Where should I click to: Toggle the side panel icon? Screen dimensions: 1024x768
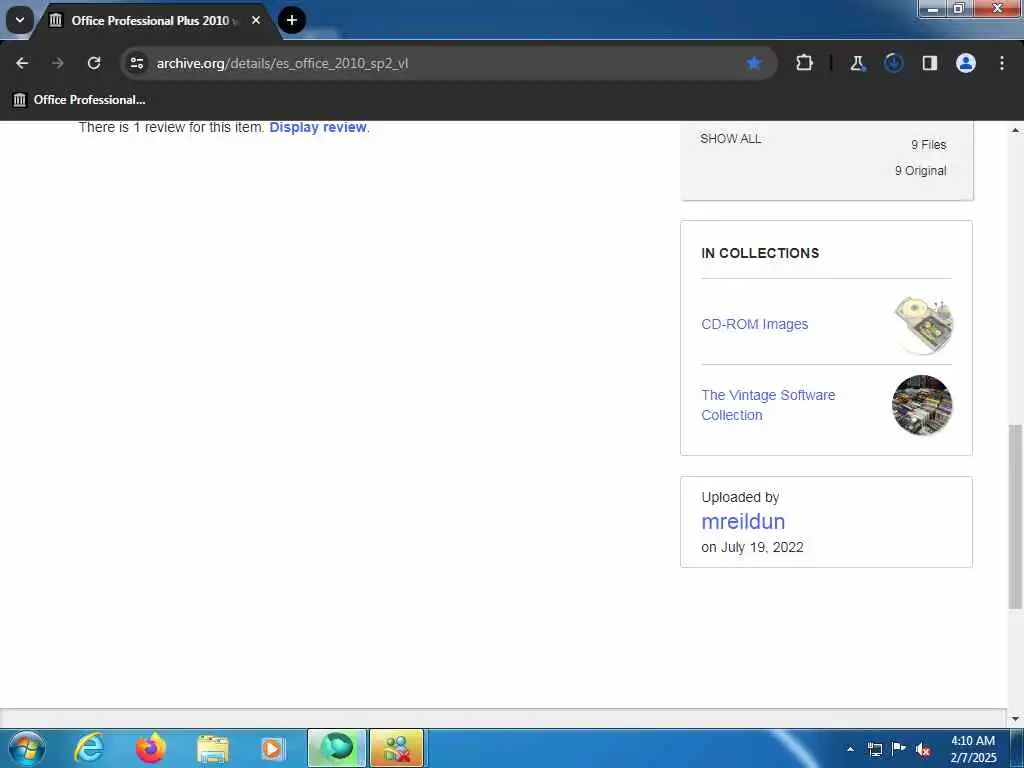click(x=930, y=63)
